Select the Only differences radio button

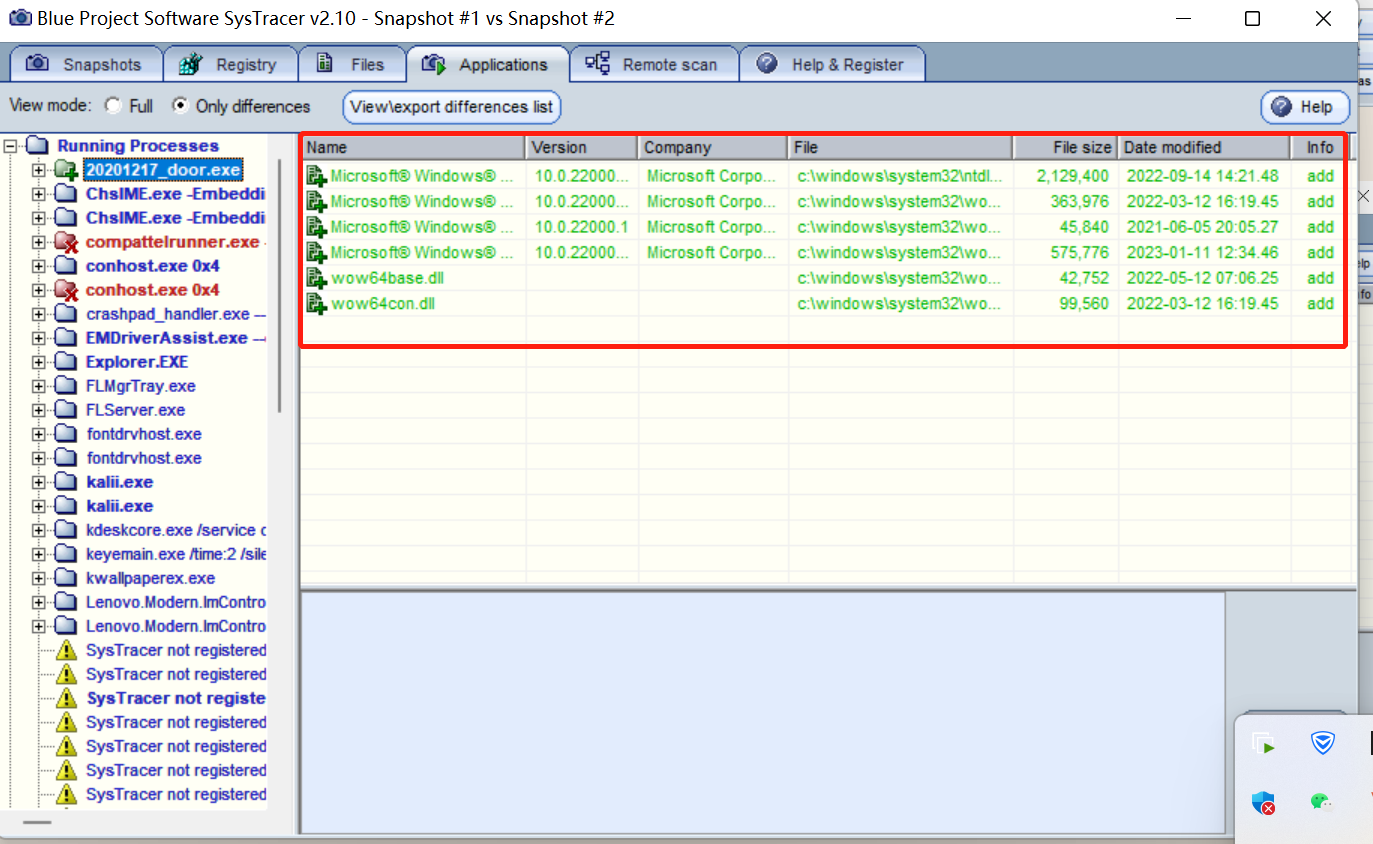pos(180,106)
